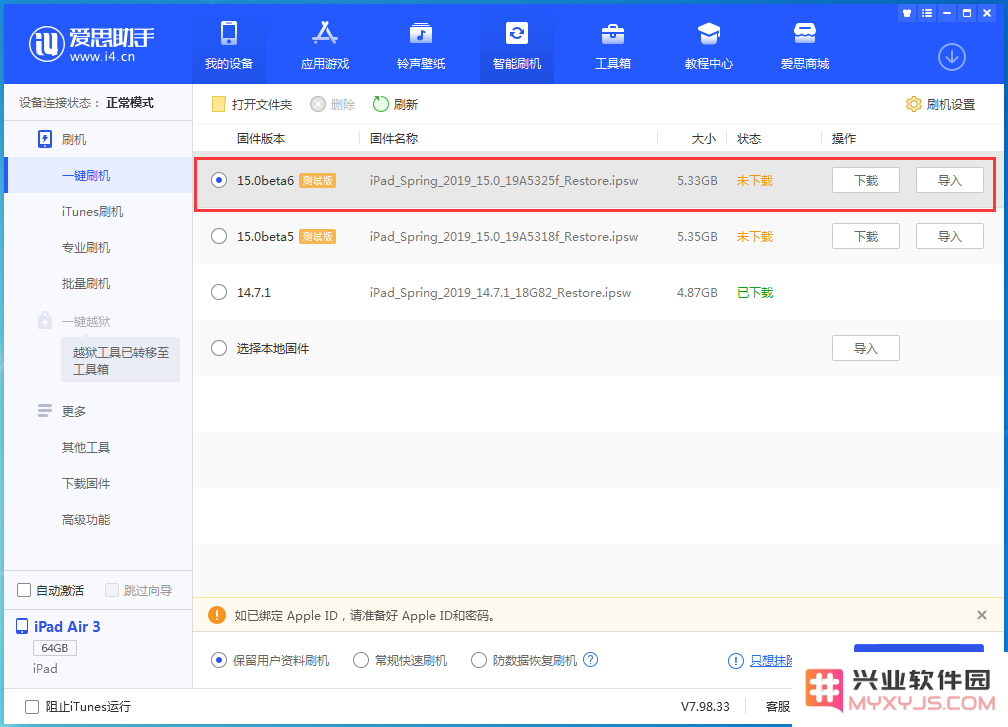
Task: Click 固件名称 column header
Action: tap(394, 139)
